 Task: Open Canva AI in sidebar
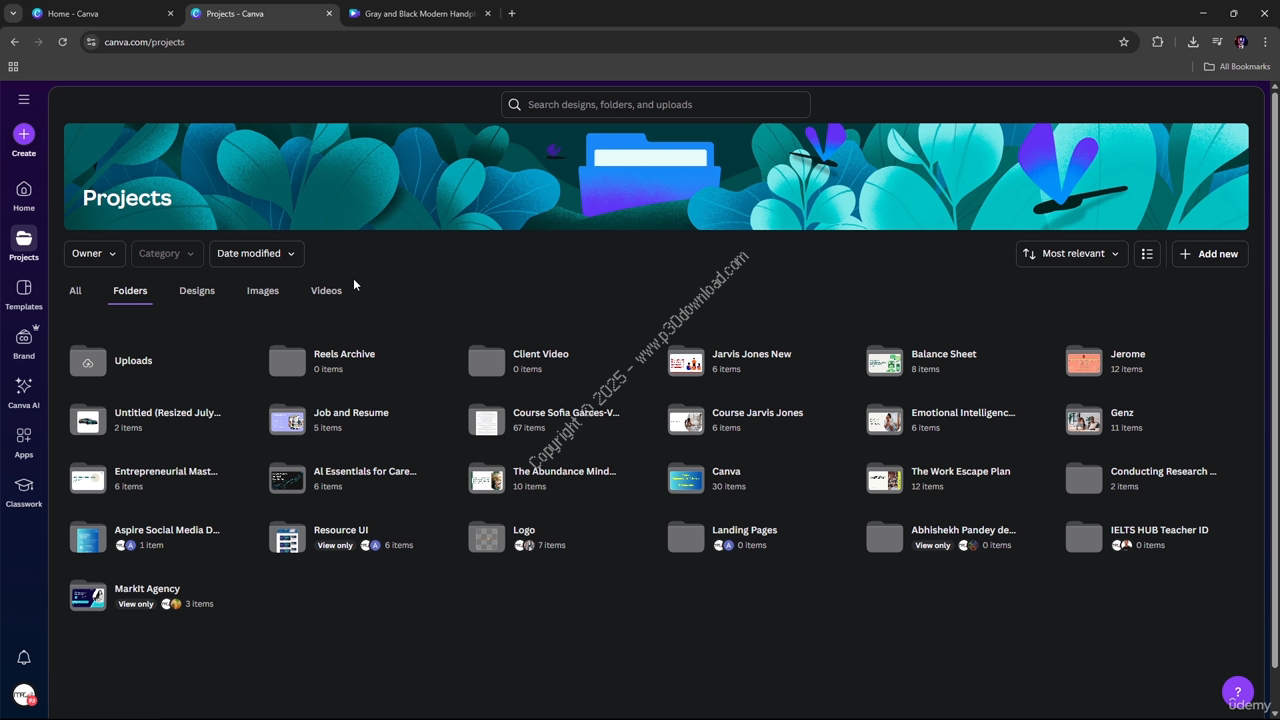point(24,393)
